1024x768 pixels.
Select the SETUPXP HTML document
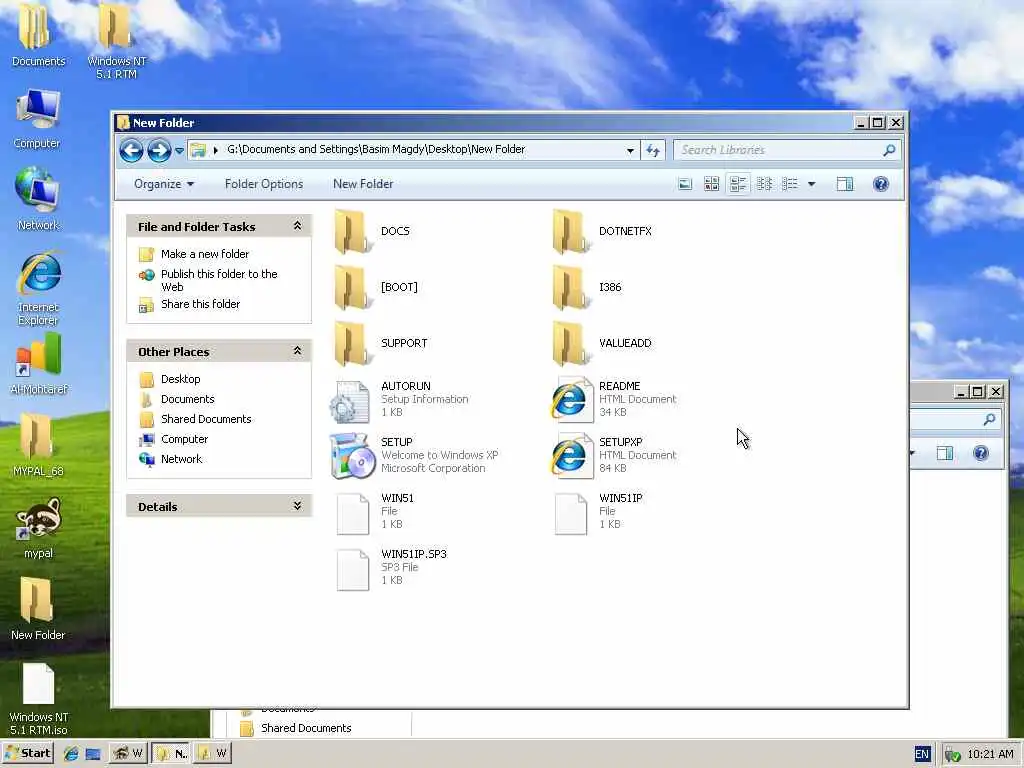[x=614, y=456]
